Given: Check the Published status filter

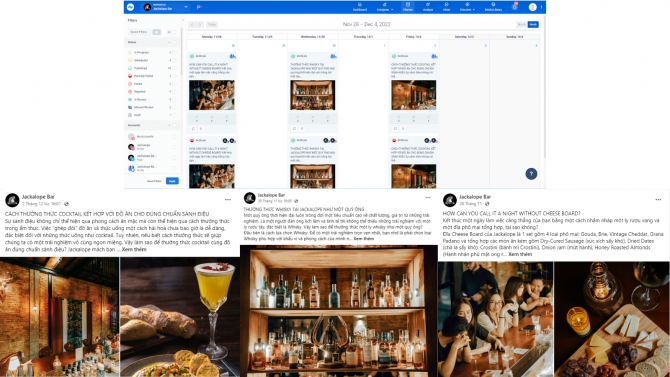Looking at the screenshot, I should (174, 68).
